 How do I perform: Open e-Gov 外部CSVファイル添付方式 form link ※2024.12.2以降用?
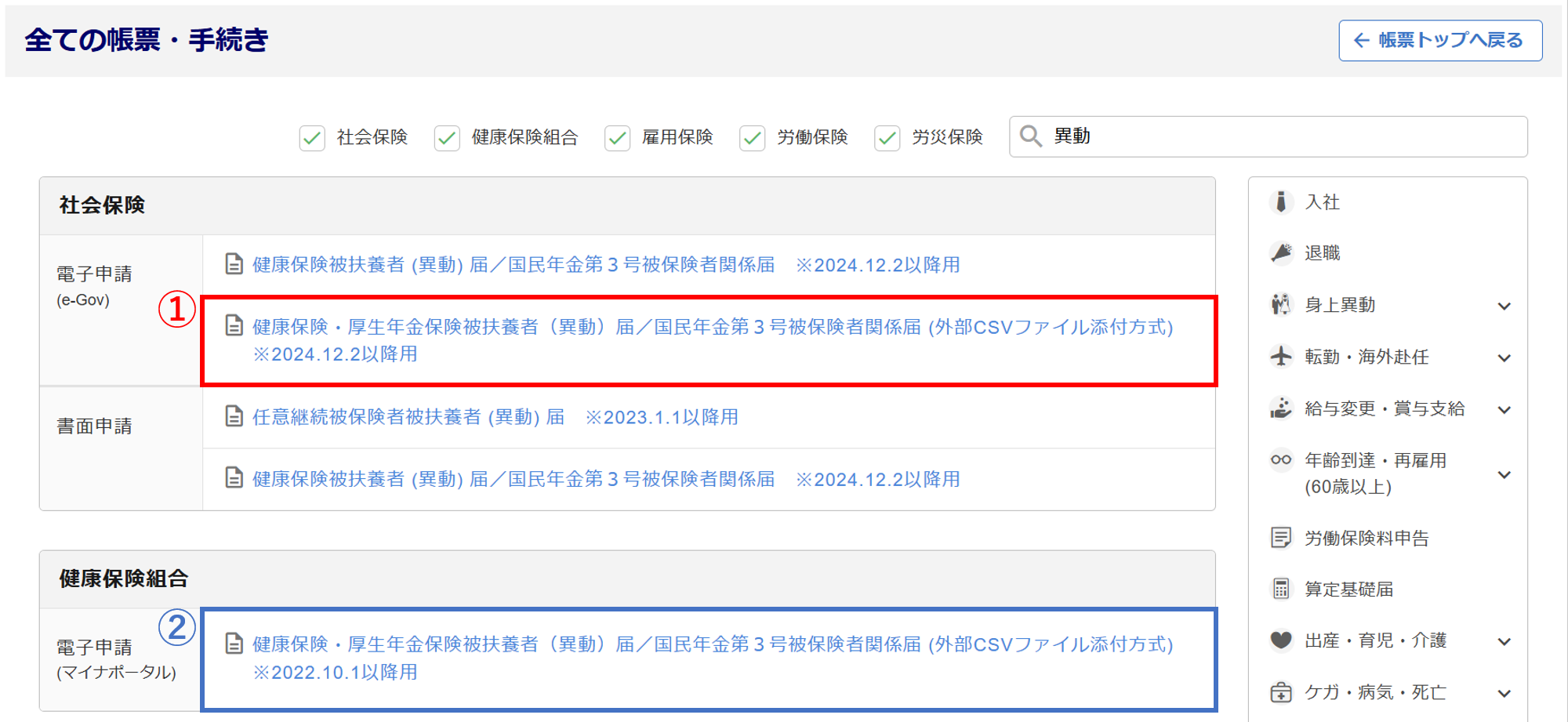coord(713,339)
